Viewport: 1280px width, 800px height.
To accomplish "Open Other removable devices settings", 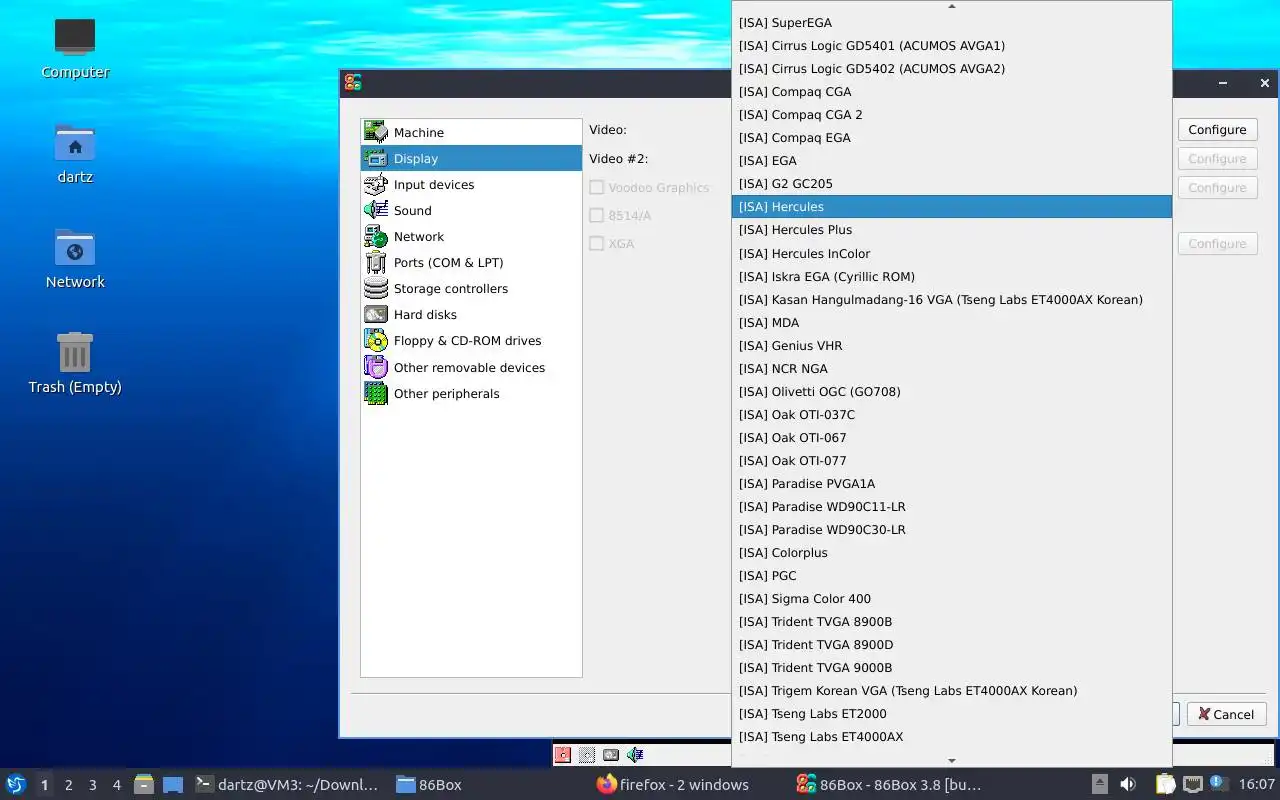I will (x=471, y=367).
